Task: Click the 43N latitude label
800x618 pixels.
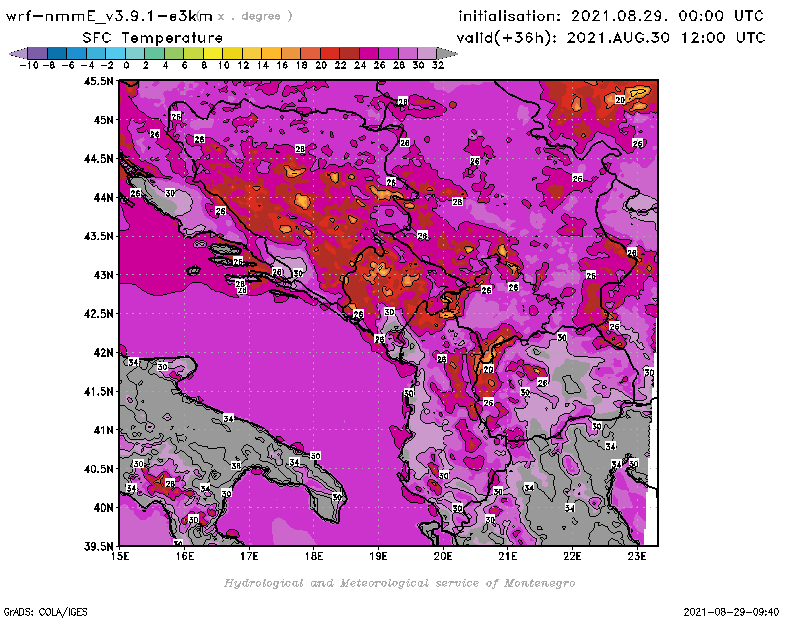Action: (x=104, y=275)
